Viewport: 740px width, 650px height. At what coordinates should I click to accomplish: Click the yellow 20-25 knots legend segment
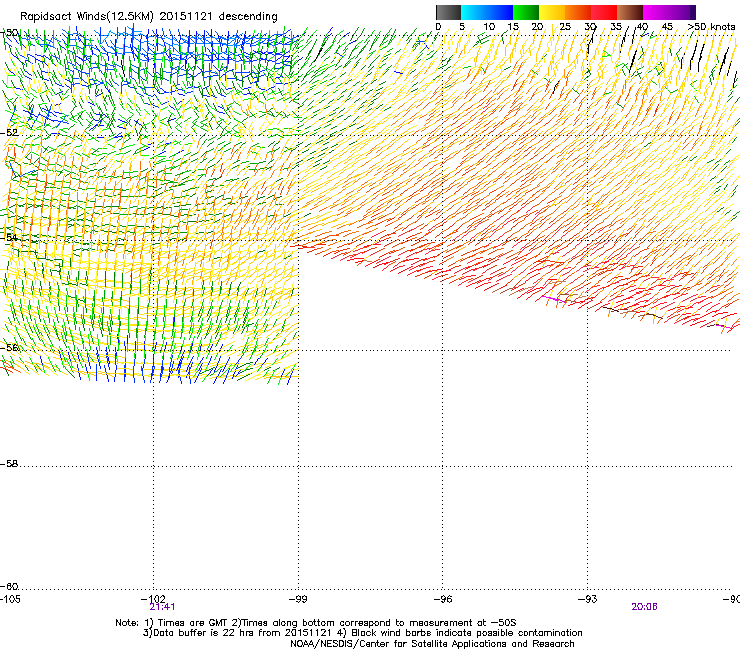552,12
